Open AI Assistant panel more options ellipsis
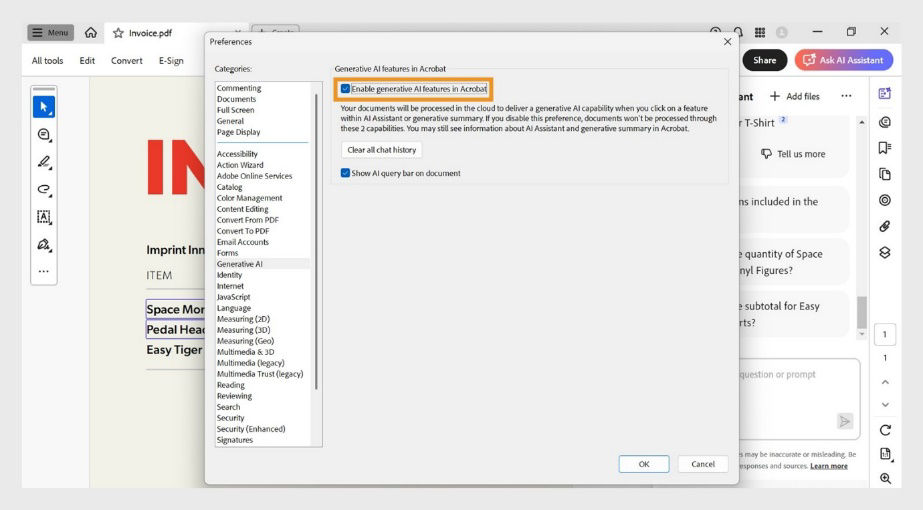This screenshot has height=510, width=923. click(x=846, y=96)
